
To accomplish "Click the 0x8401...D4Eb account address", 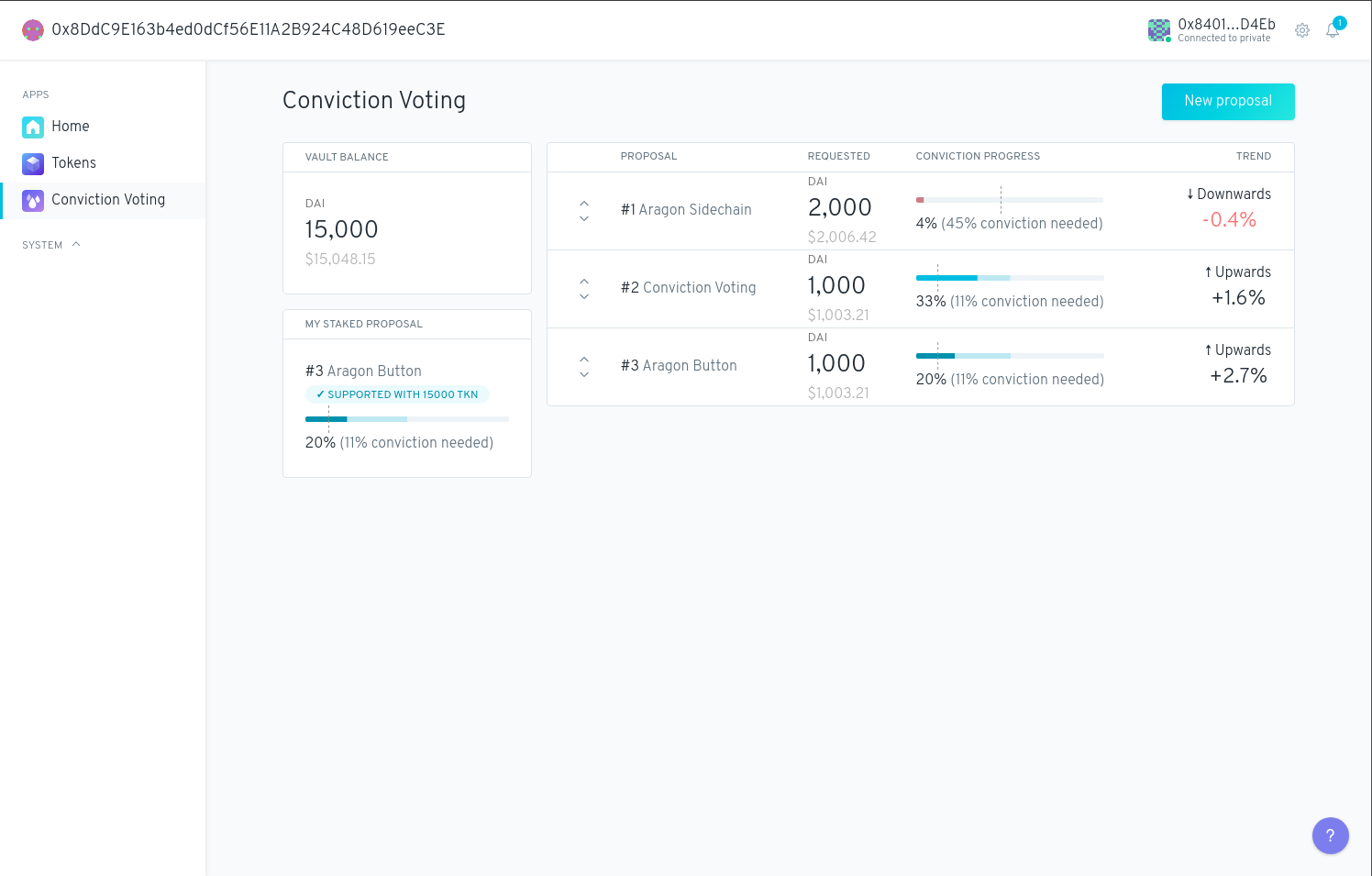I will (1226, 25).
